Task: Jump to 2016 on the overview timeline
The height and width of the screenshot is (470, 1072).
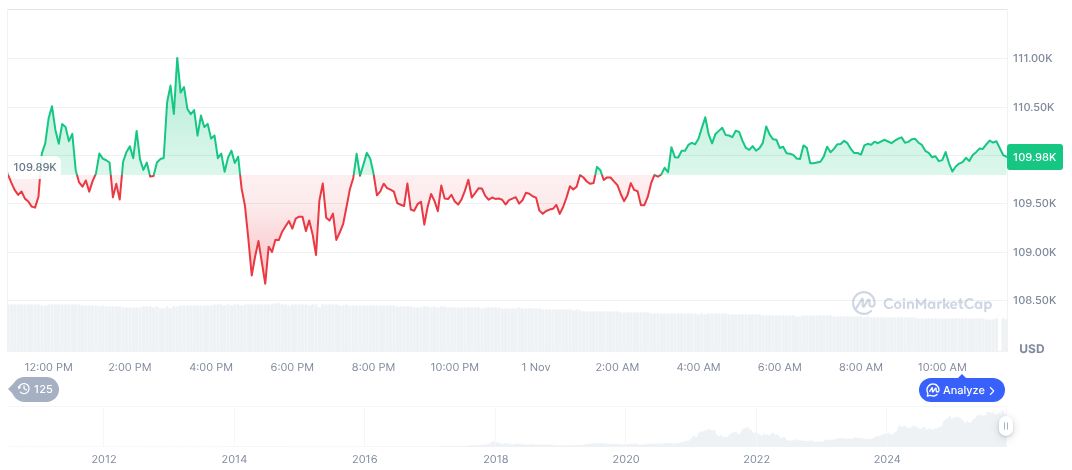Action: [365, 459]
